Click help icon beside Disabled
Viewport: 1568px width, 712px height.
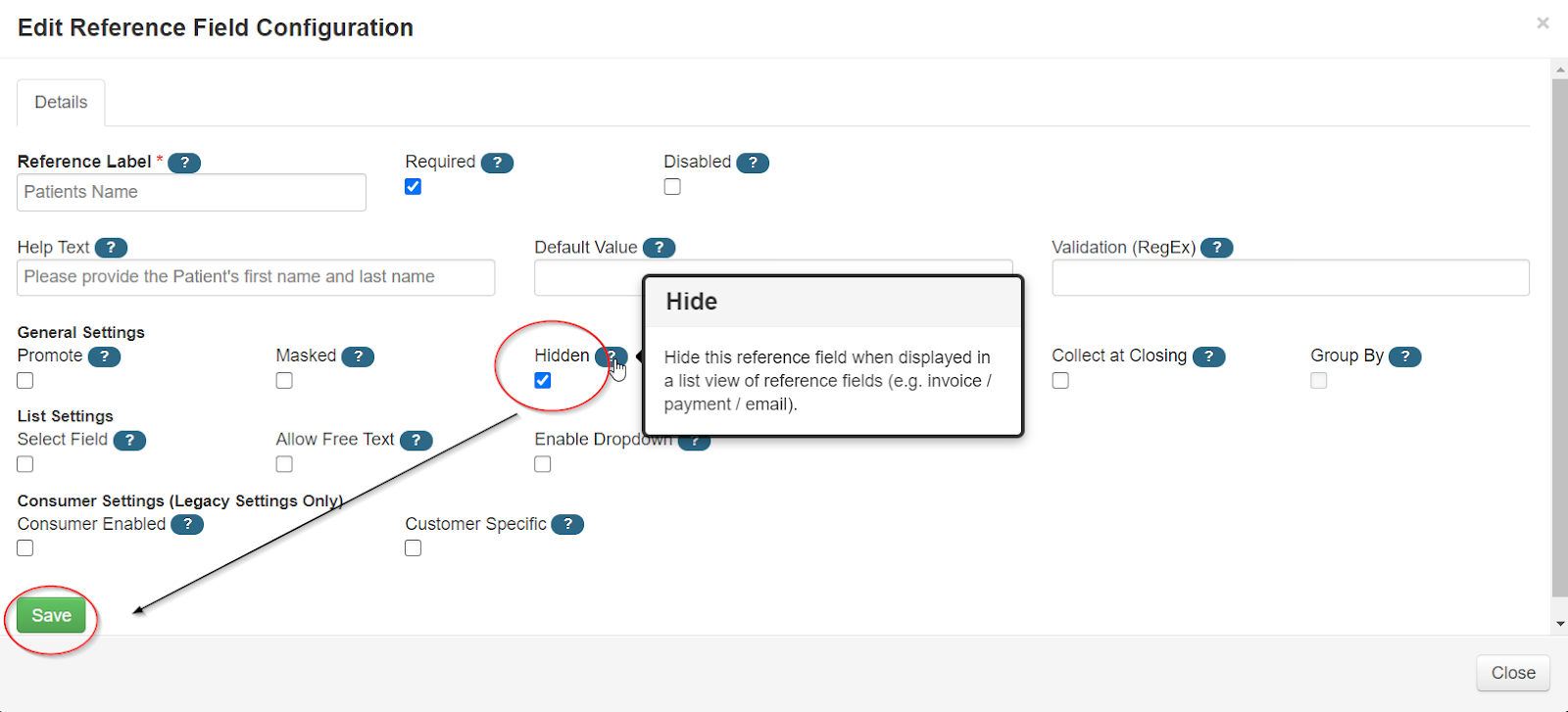tap(753, 163)
